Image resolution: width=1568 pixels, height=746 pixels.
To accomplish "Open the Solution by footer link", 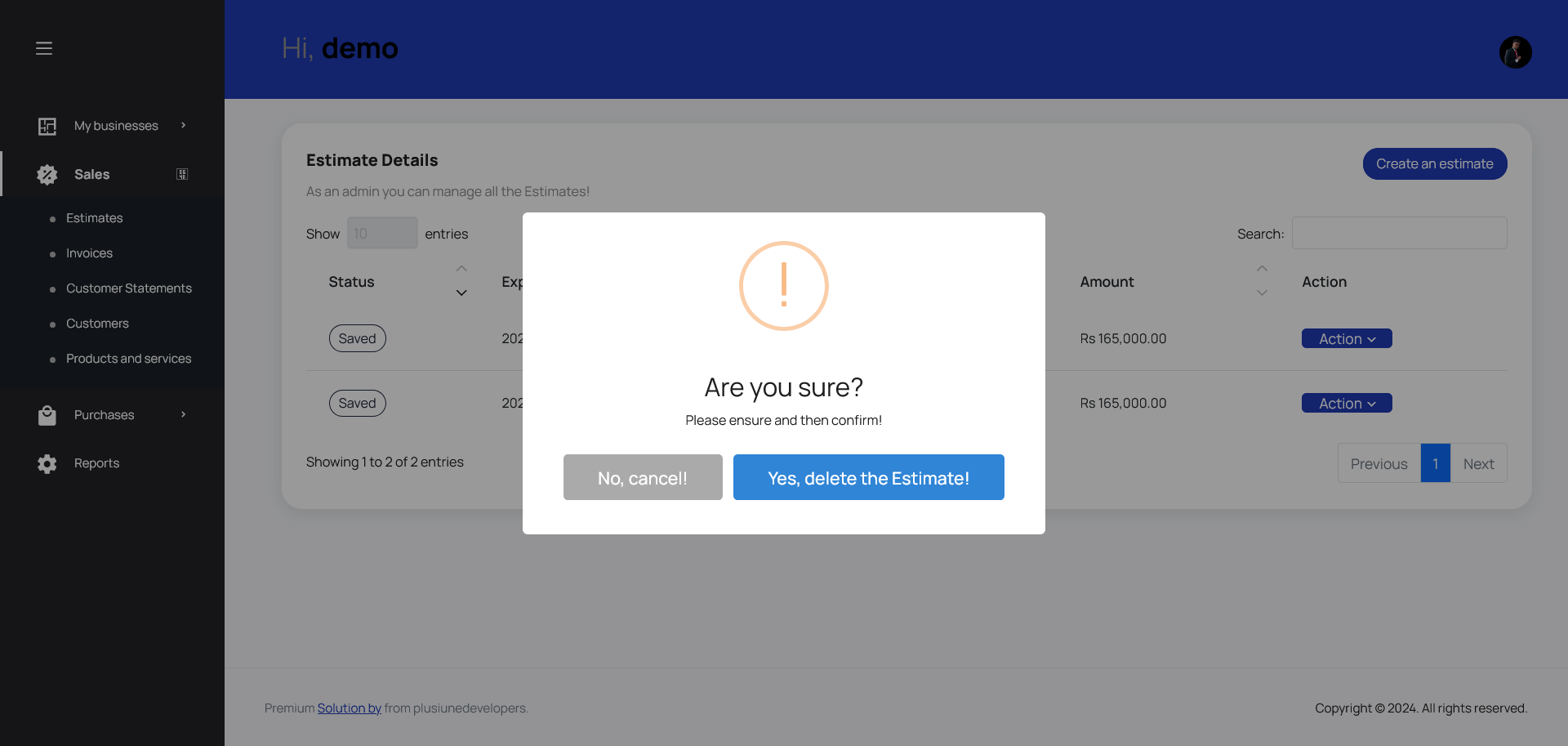I will point(349,708).
